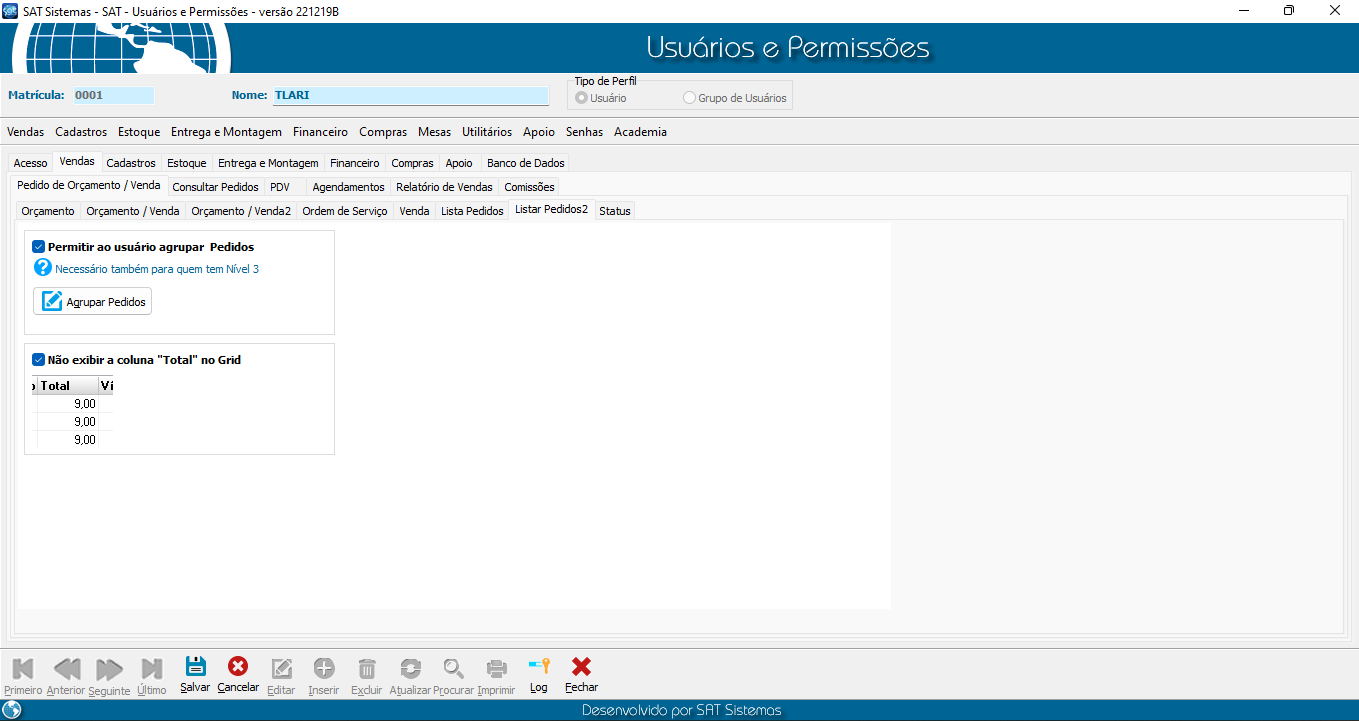
Task: Click the red Fechar X icon
Action: [581, 667]
